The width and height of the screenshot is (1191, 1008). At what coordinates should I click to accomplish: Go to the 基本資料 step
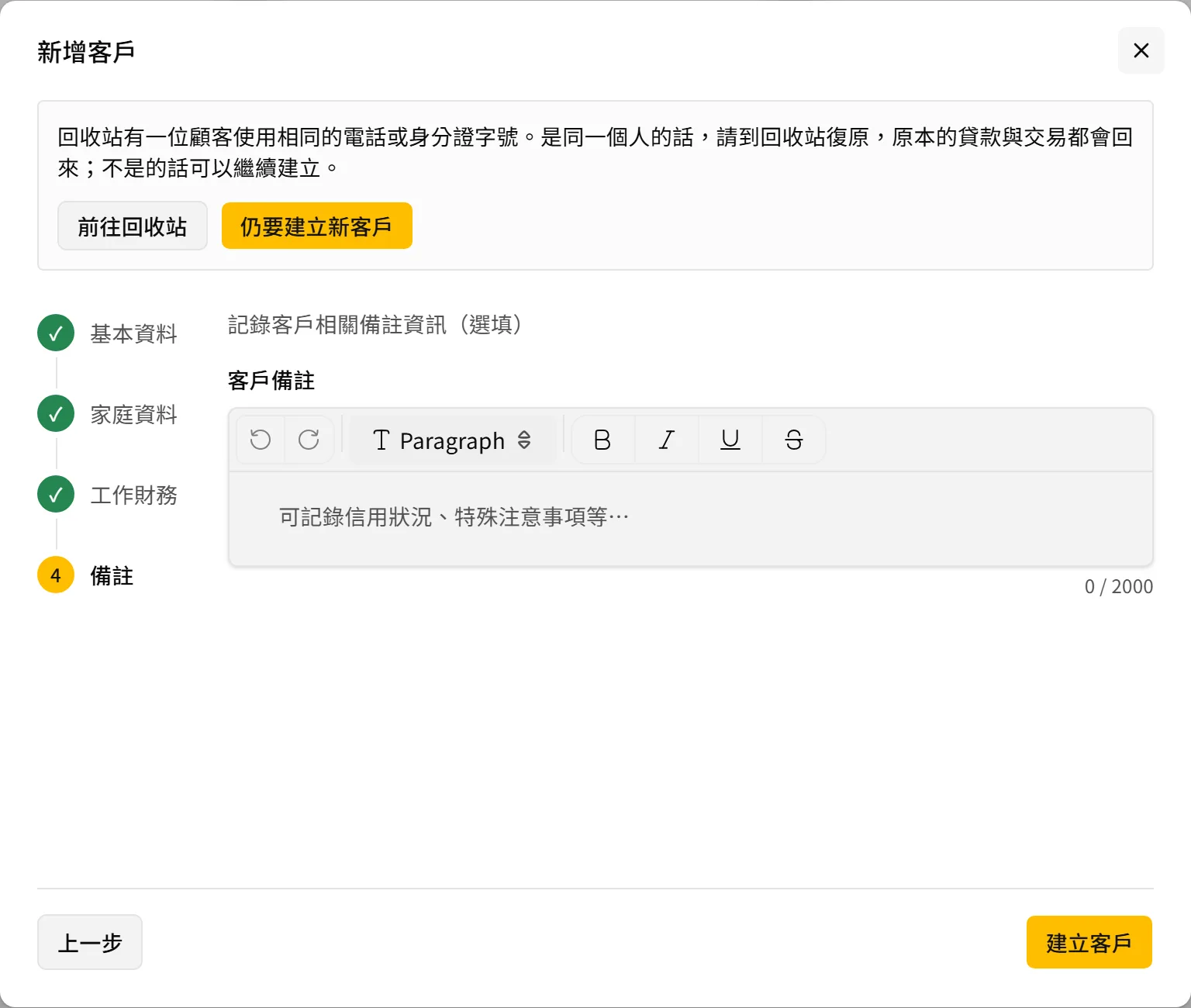[x=108, y=333]
